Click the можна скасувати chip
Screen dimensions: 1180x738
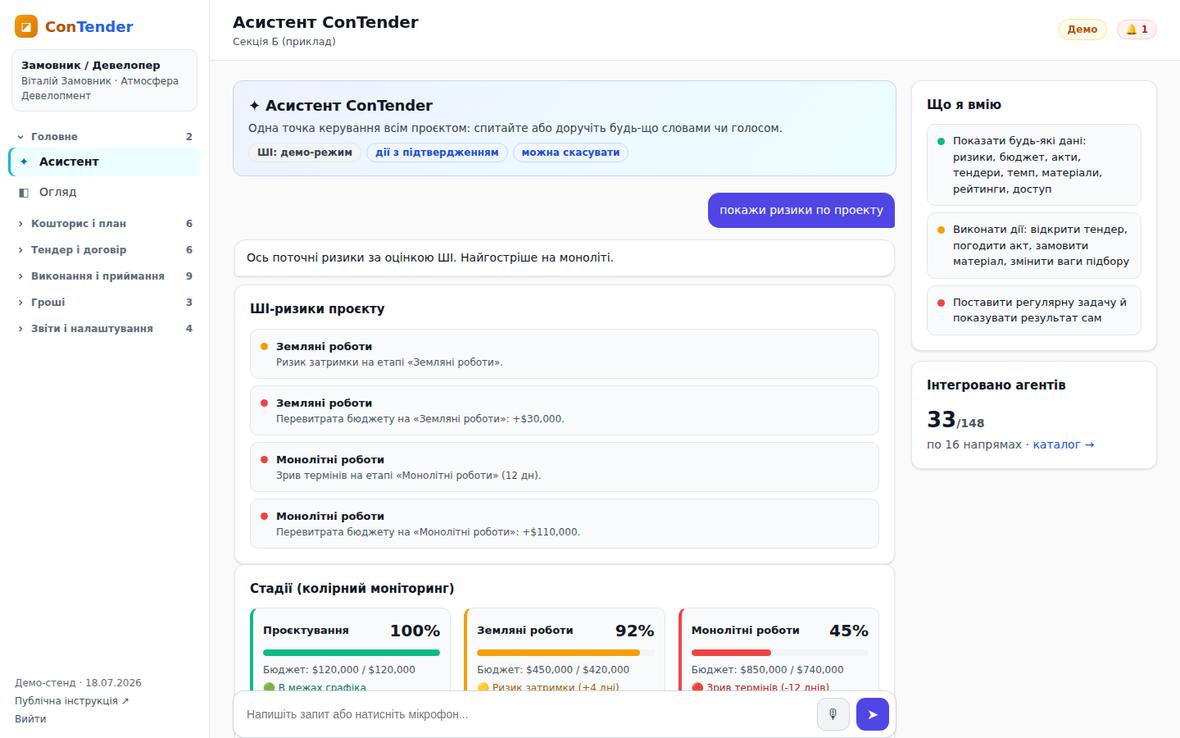[x=570, y=153]
